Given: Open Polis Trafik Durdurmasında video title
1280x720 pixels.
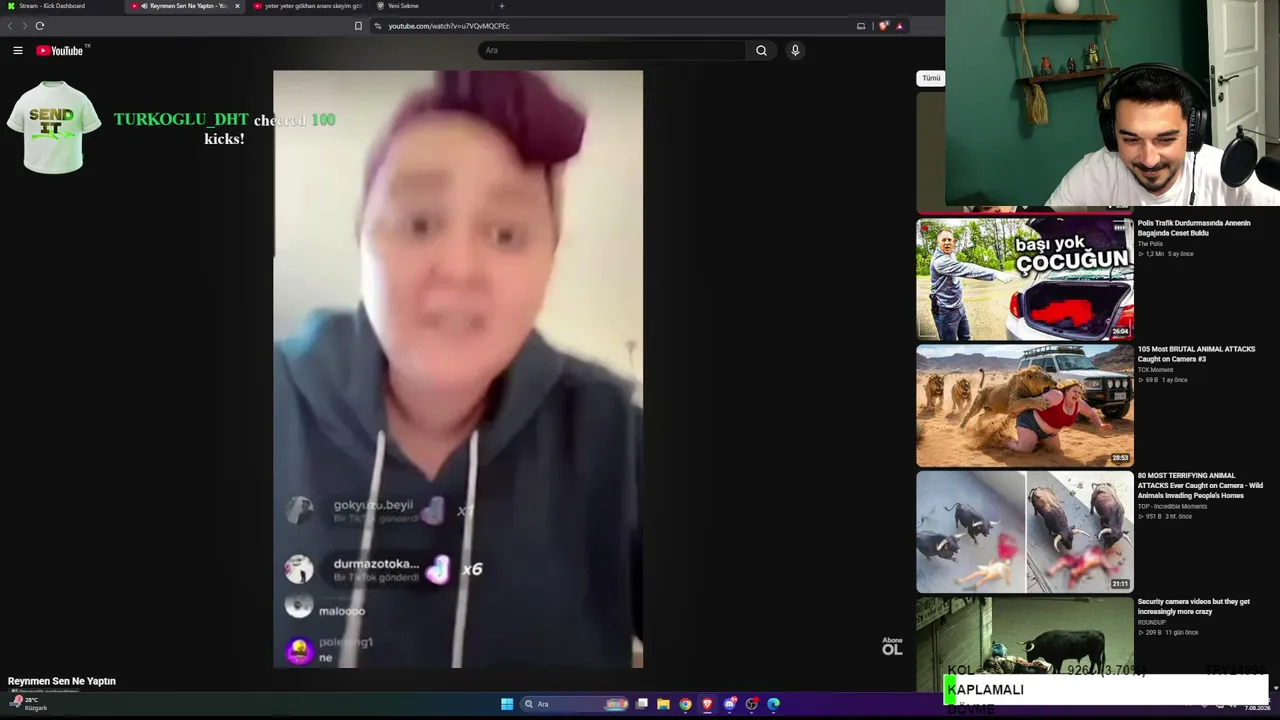Looking at the screenshot, I should click(1194, 228).
